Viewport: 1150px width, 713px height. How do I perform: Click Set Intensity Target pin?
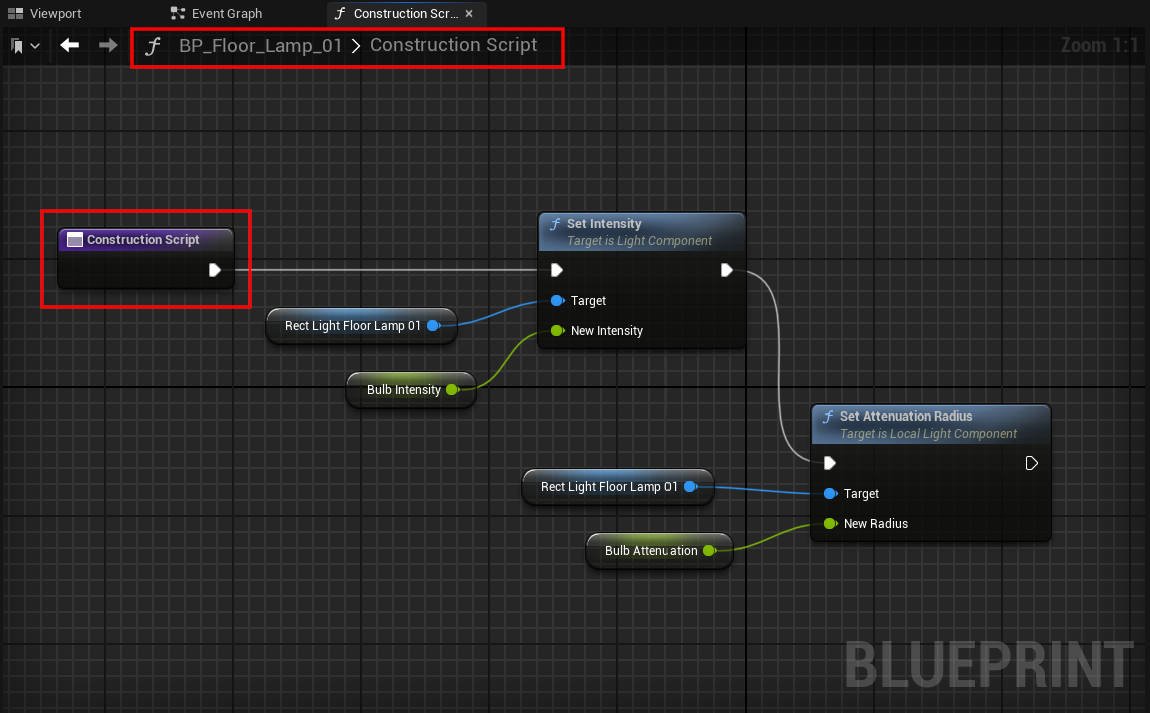point(557,301)
